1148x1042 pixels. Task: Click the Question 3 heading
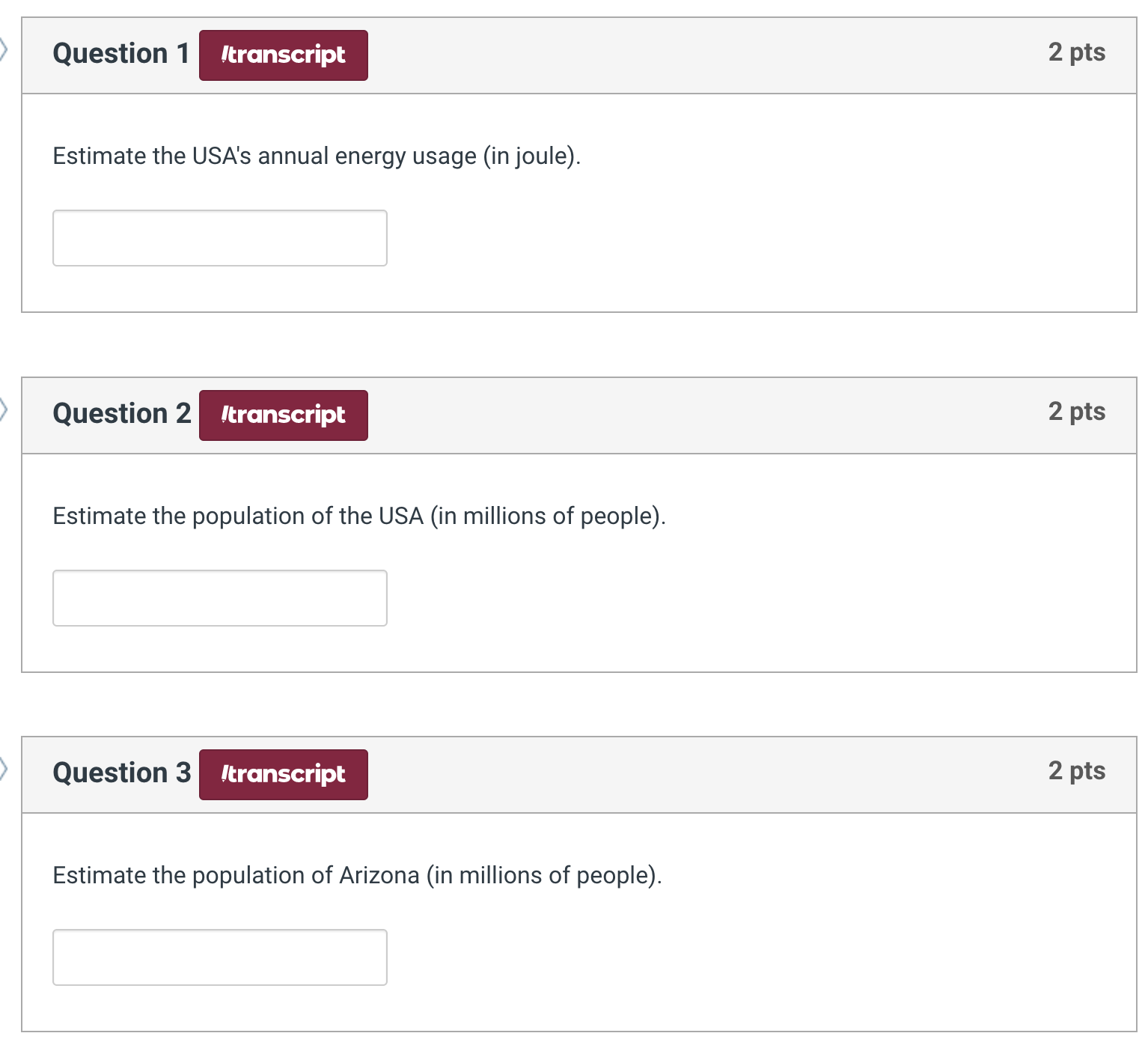122,773
